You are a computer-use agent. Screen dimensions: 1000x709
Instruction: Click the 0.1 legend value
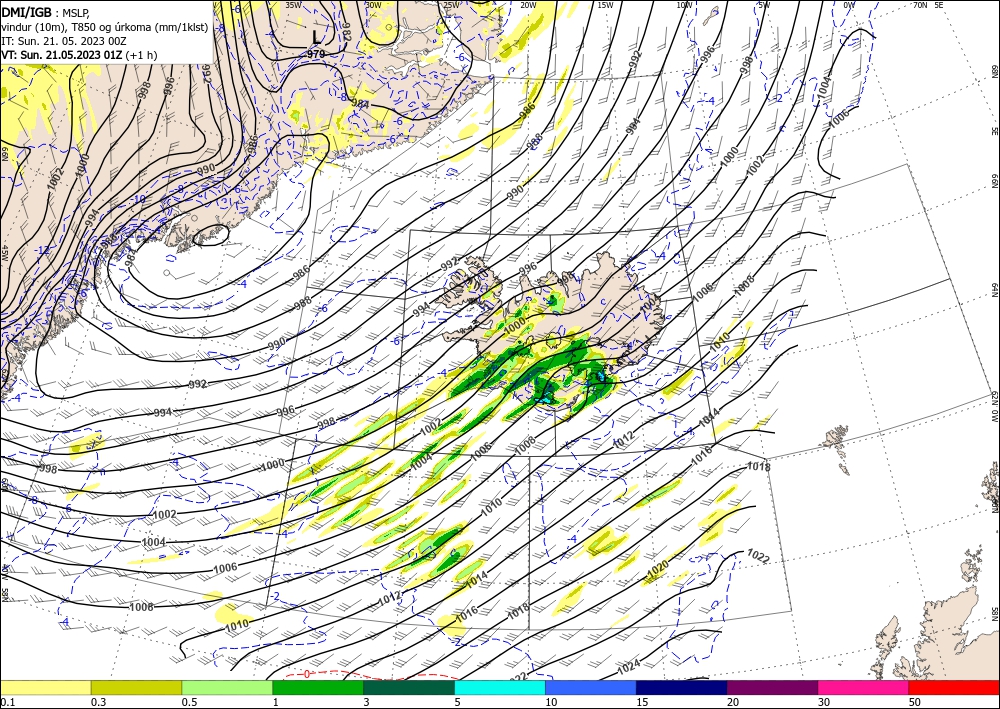(x=6, y=702)
